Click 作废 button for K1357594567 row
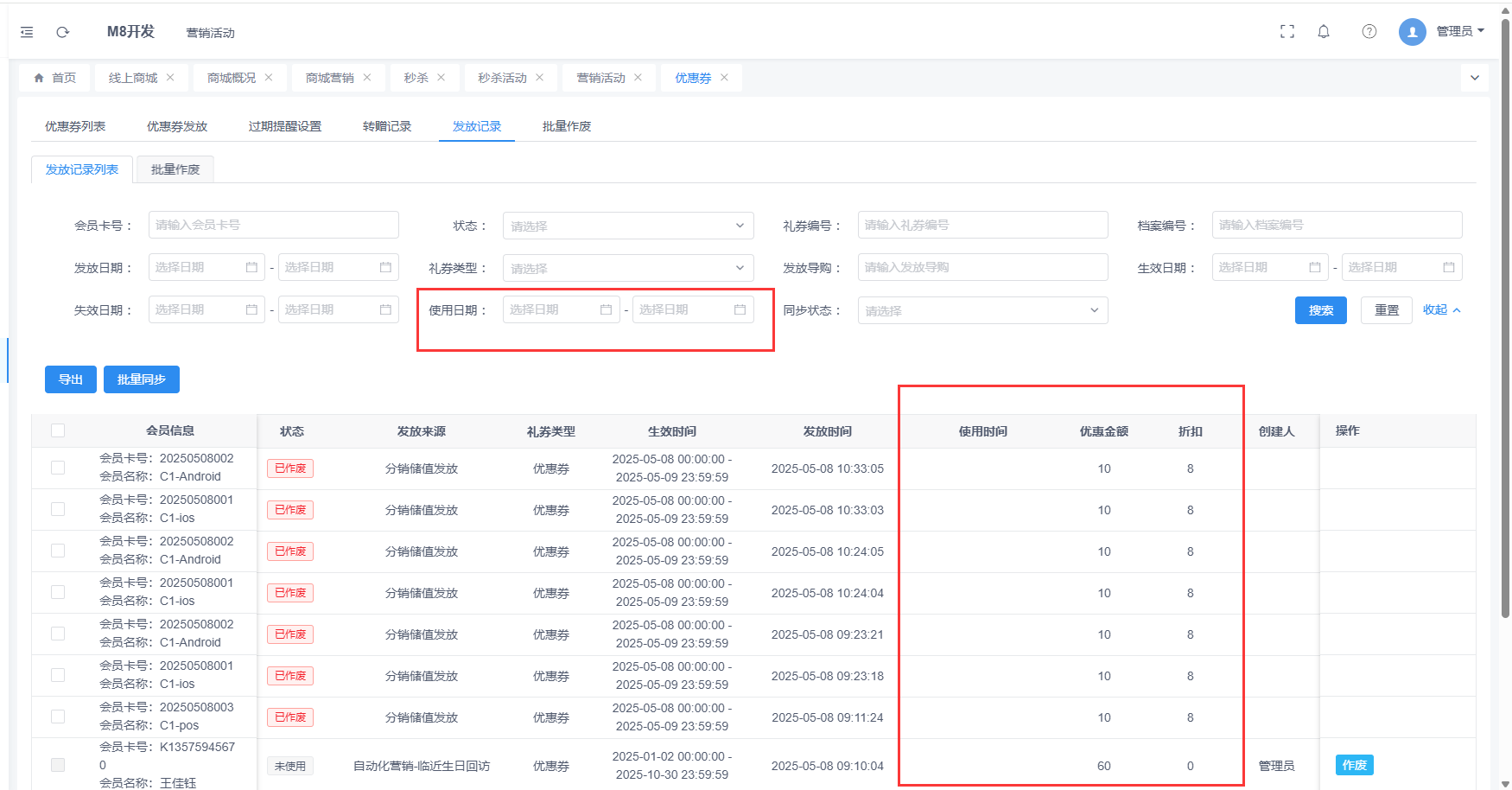Viewport: 1512px width, 790px height. pyautogui.click(x=1355, y=765)
